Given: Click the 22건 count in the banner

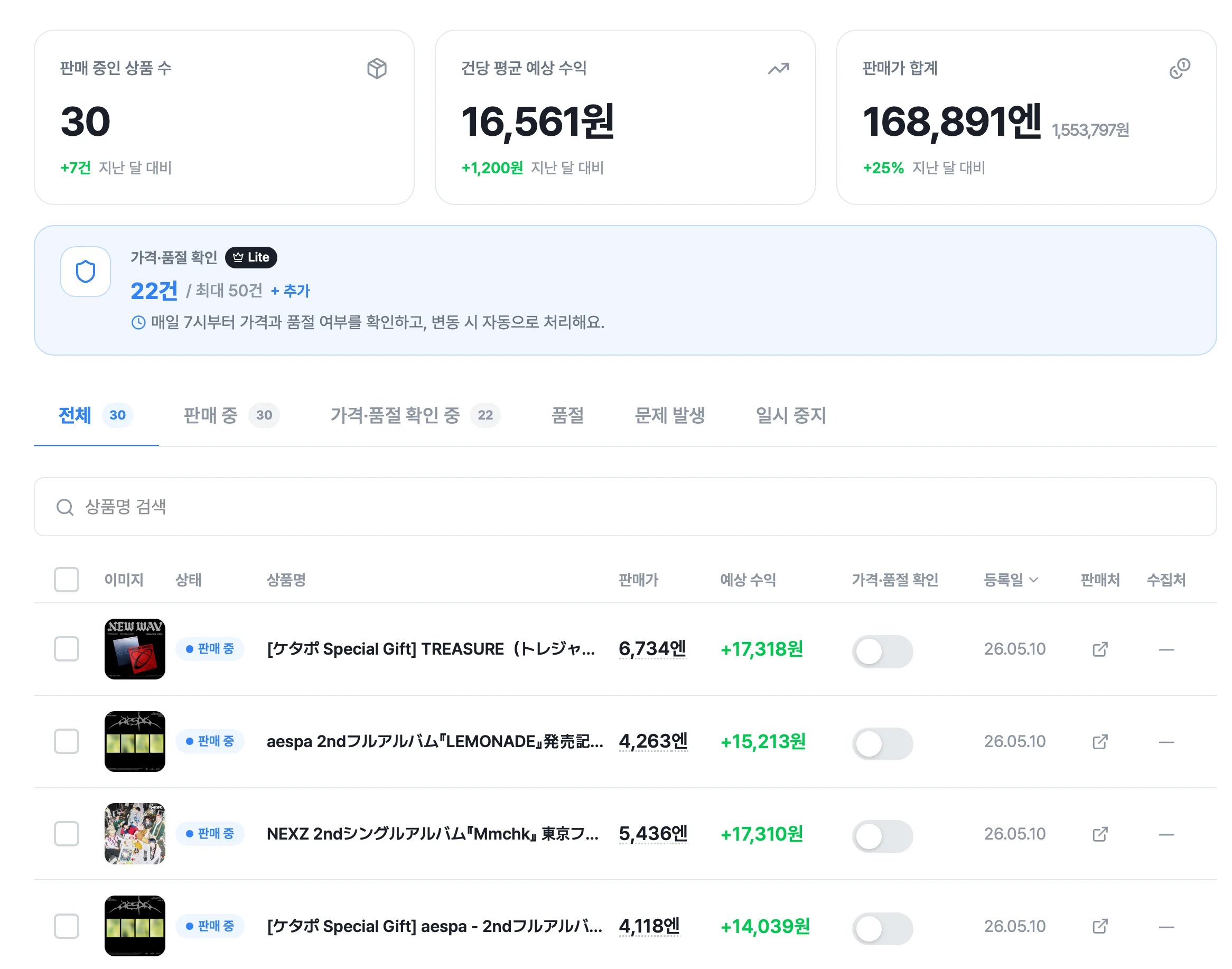Looking at the screenshot, I should tap(154, 291).
